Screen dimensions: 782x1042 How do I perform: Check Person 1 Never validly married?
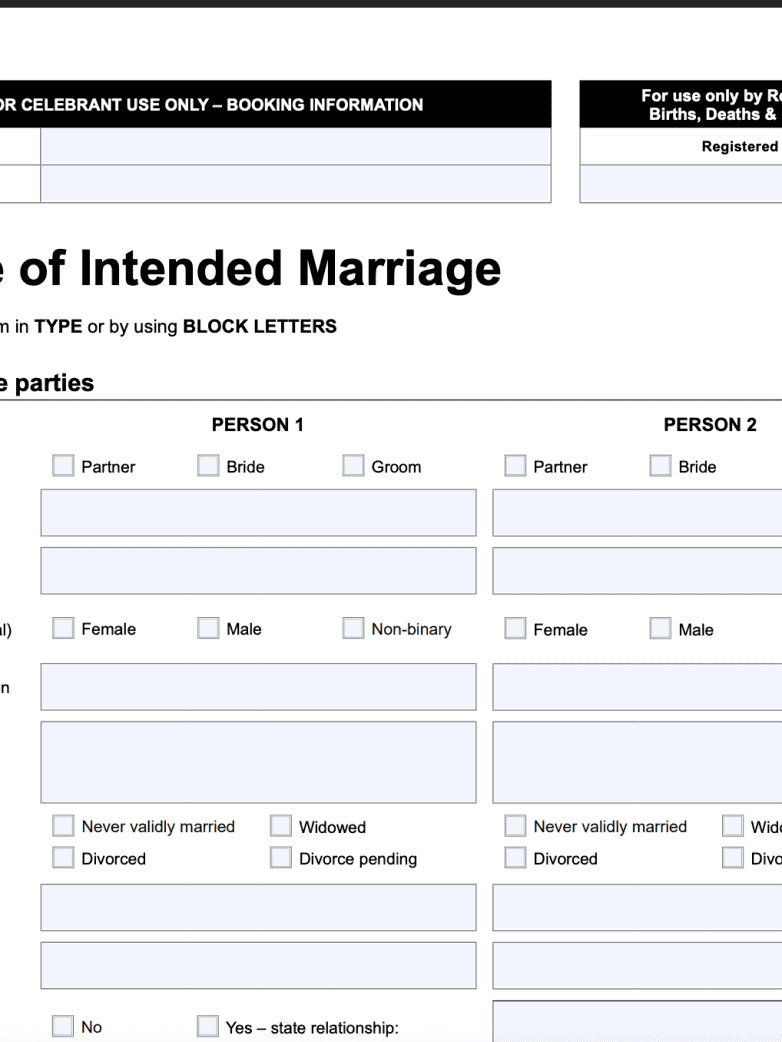(x=63, y=826)
